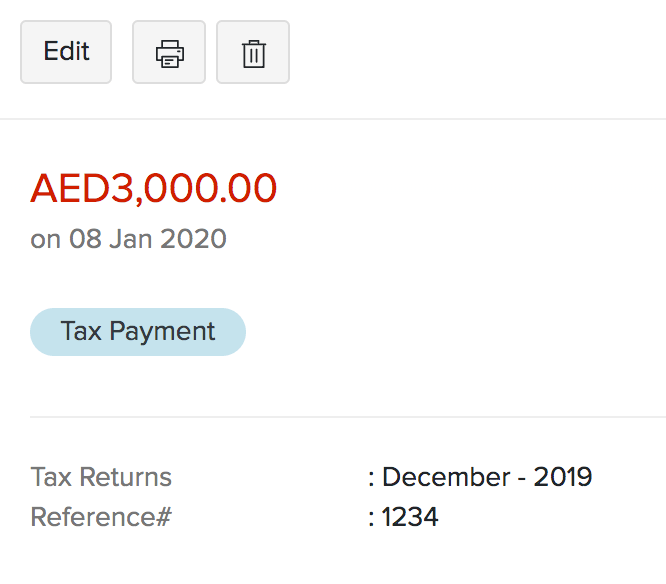Click the Tax Returns label

click(x=101, y=477)
